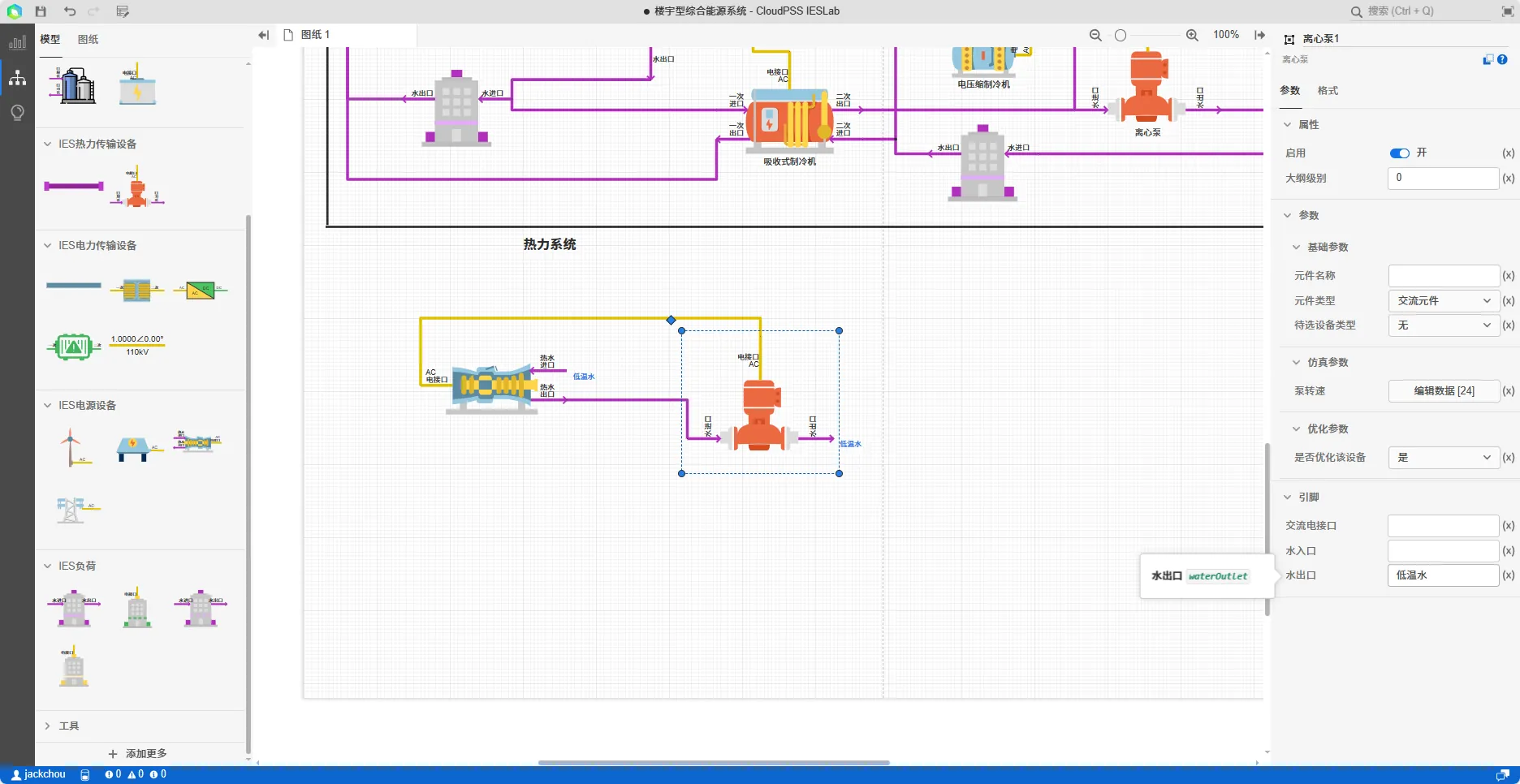Screen dimensions: 1520x784
Task: Collapse the 属性 section
Action: pos(1287,124)
